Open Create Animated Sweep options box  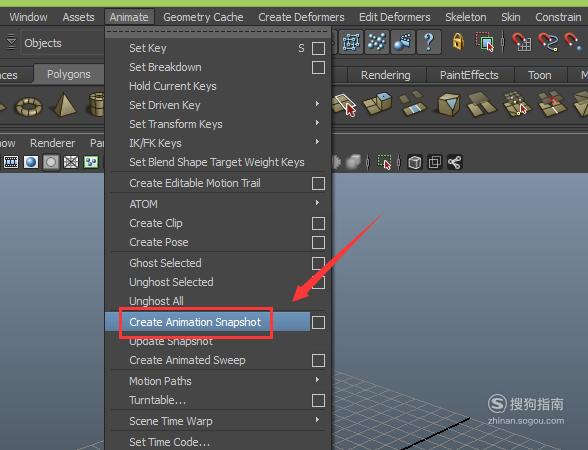coord(318,361)
